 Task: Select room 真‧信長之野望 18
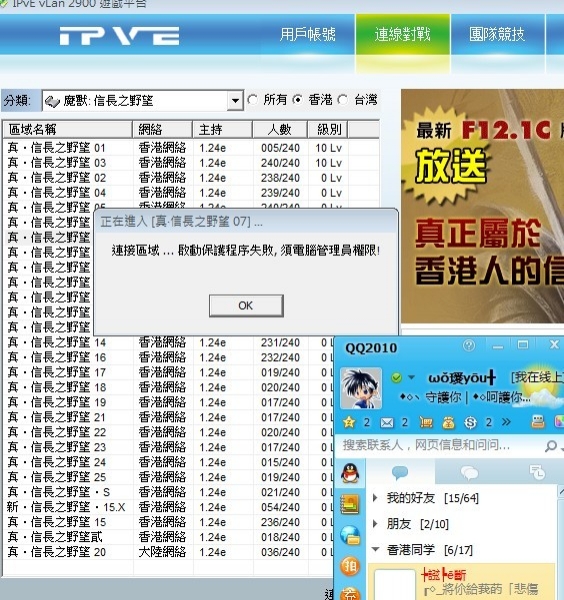tap(168, 387)
